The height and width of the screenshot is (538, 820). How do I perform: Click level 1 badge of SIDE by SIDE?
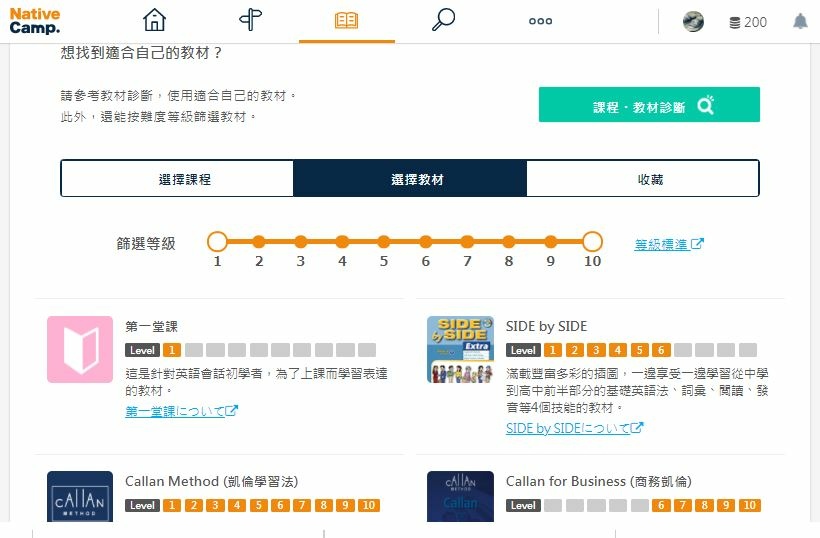click(553, 350)
